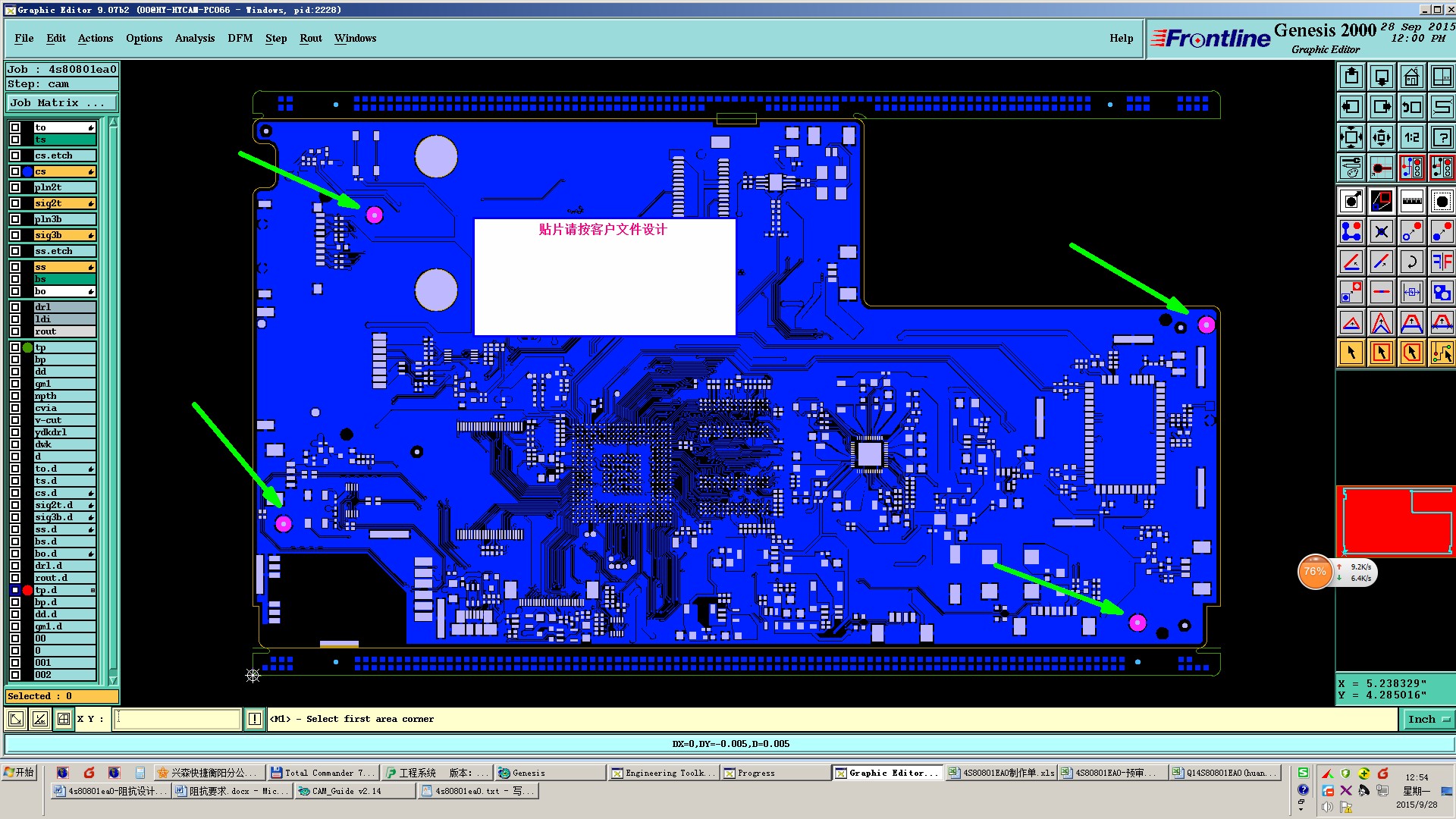Image resolution: width=1456 pixels, height=819 pixels.
Task: Open the wrench and palette options icon
Action: point(1351,168)
